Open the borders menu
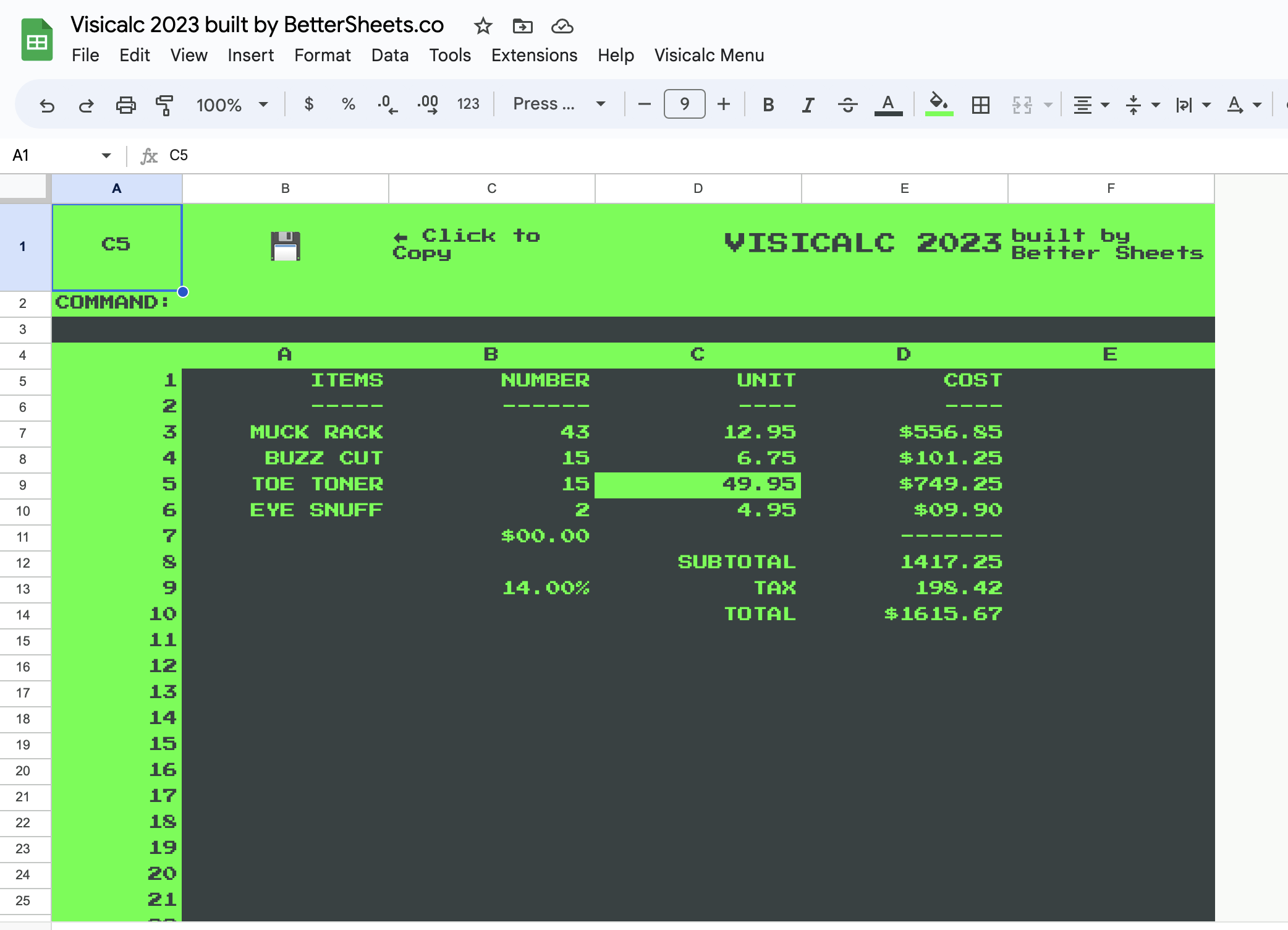The image size is (1288, 930). click(x=980, y=105)
